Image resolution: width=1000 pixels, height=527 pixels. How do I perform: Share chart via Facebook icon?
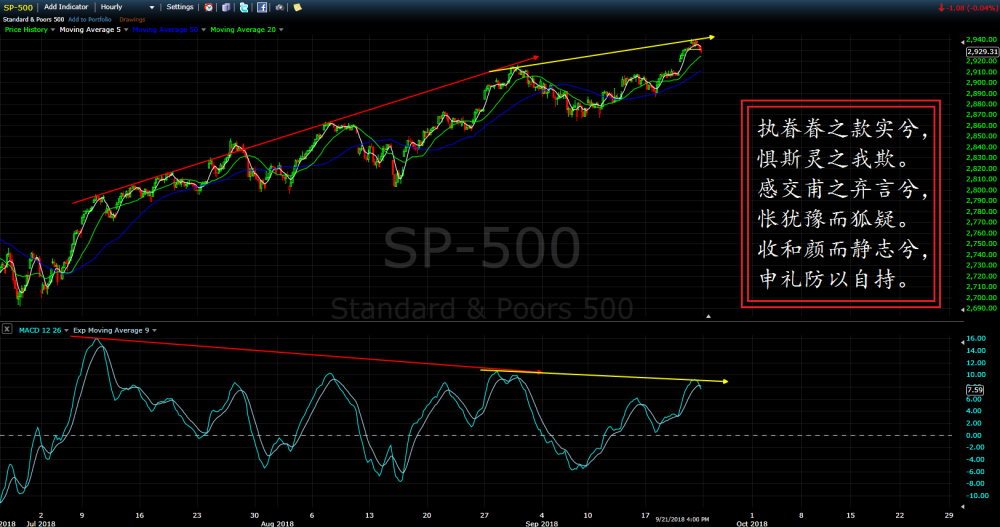pos(262,8)
